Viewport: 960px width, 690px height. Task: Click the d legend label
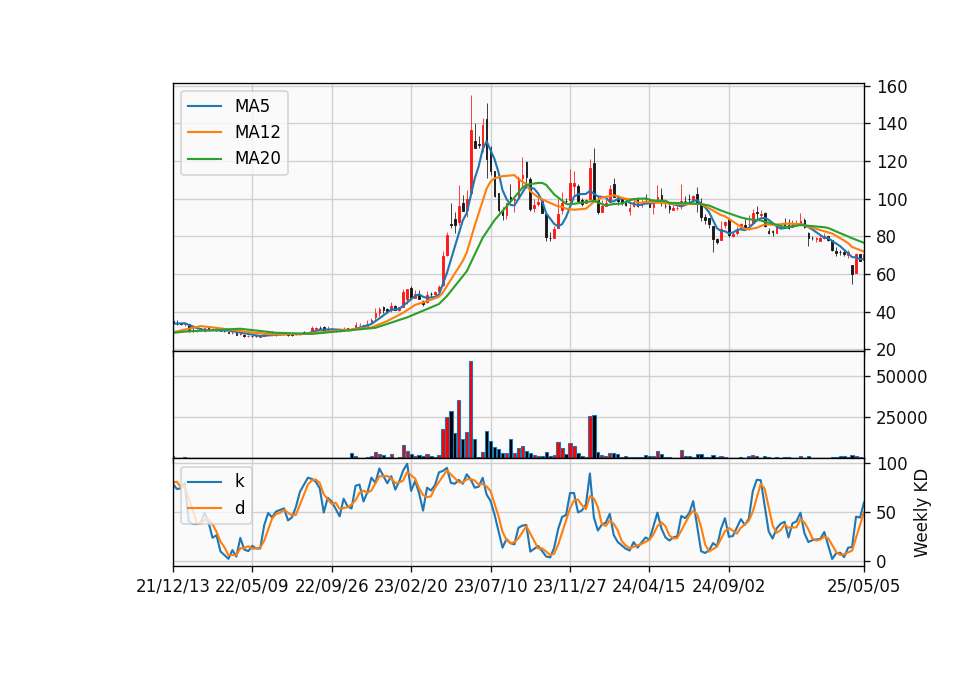point(240,508)
